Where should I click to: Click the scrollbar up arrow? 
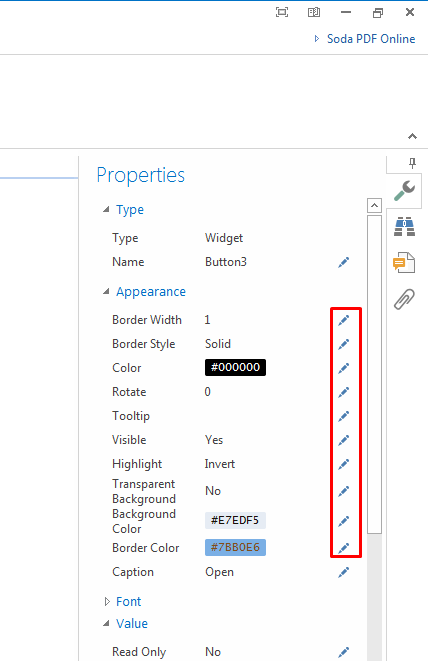(x=374, y=206)
